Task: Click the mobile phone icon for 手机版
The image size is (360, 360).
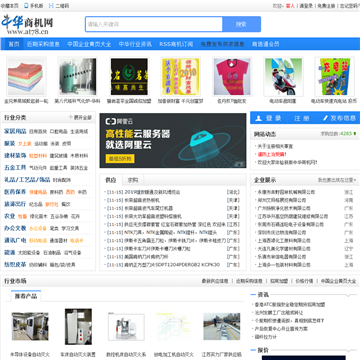Action: coord(26,6)
